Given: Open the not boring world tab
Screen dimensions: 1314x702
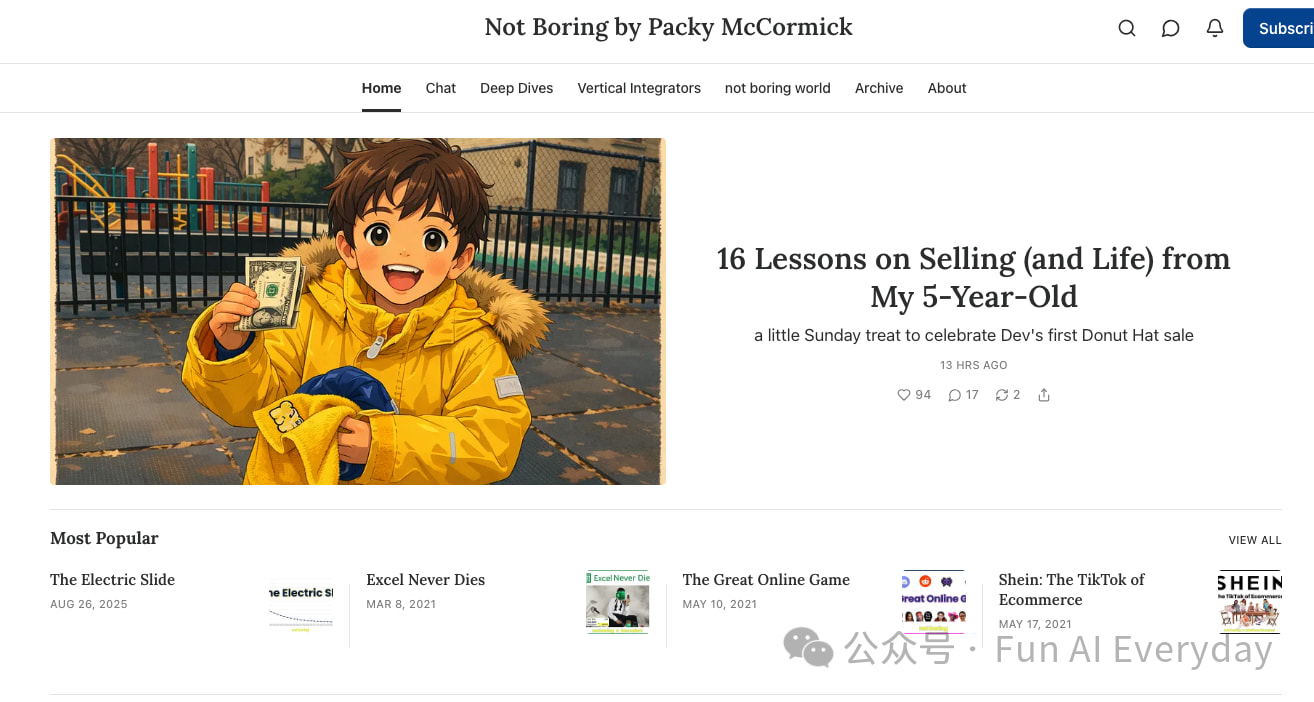Looking at the screenshot, I should click(x=777, y=88).
